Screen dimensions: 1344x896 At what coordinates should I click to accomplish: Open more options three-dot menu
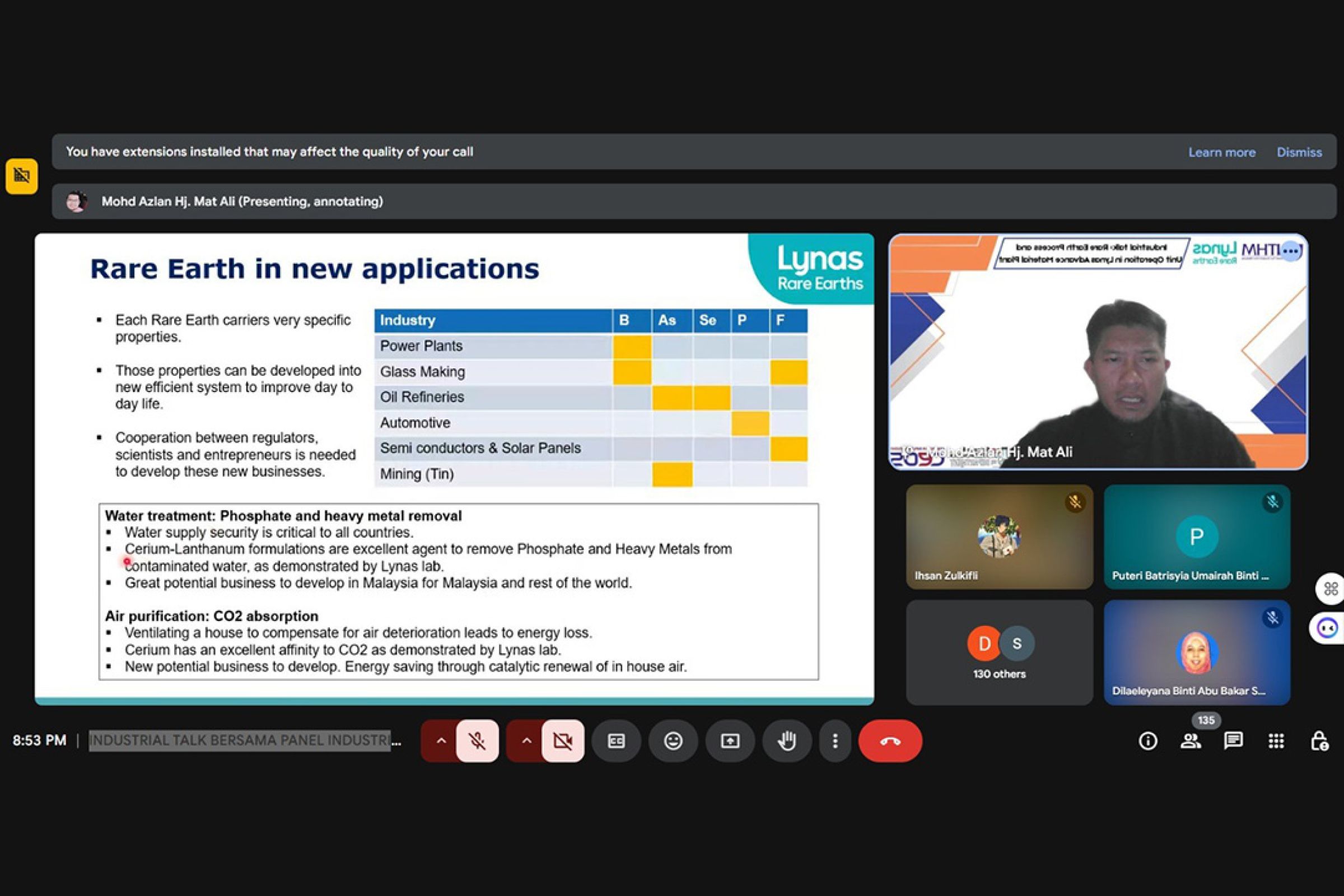pyautogui.click(x=835, y=741)
